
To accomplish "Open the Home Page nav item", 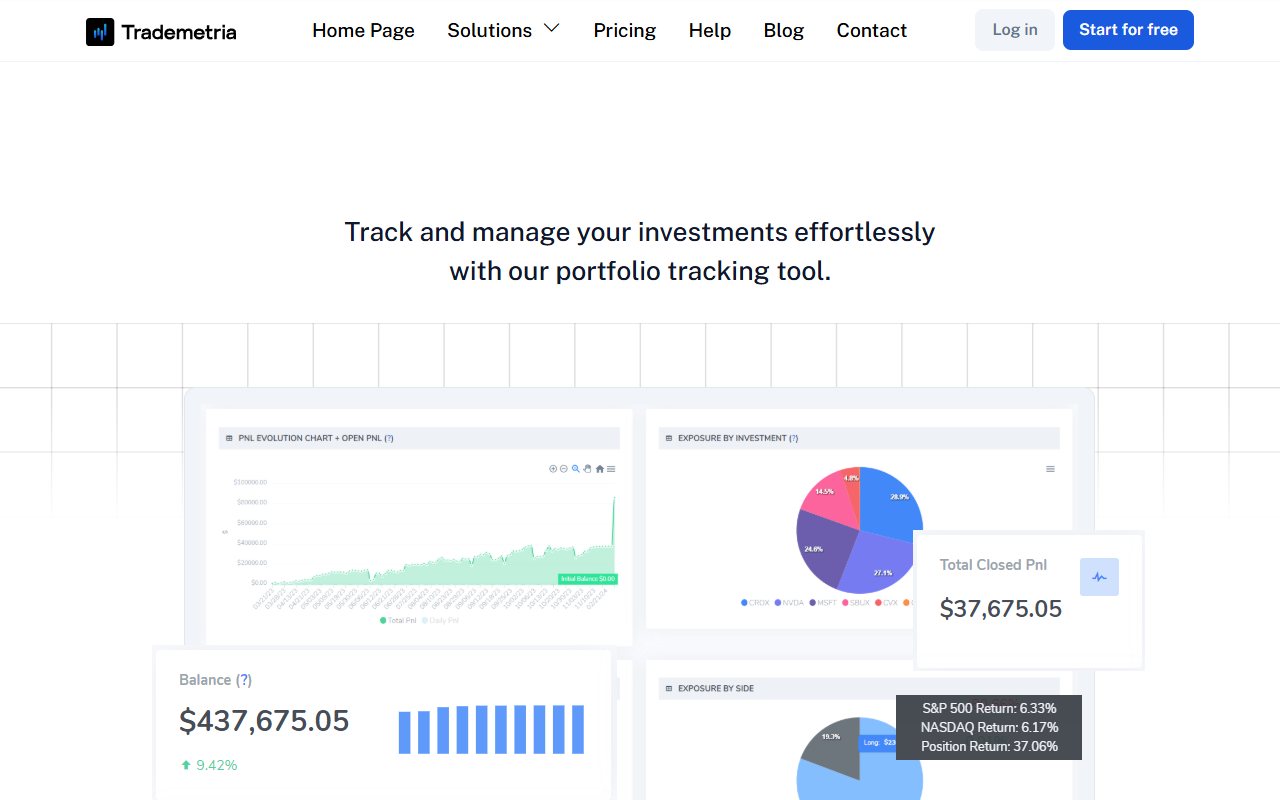I will pos(363,30).
